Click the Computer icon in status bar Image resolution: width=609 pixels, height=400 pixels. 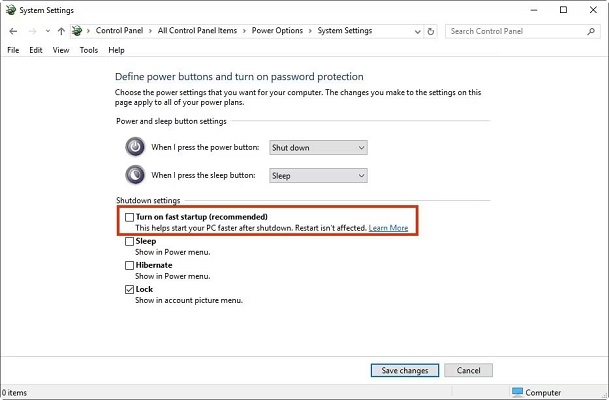click(x=517, y=392)
